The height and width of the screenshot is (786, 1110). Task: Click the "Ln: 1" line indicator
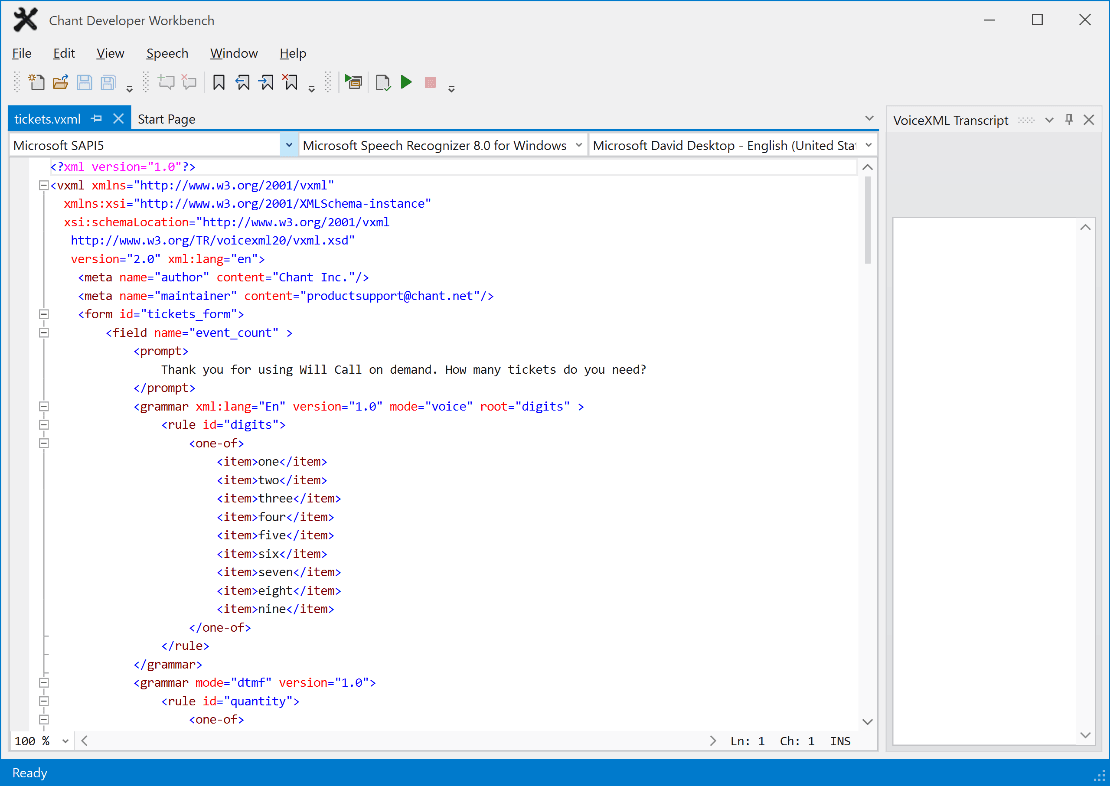(748, 741)
